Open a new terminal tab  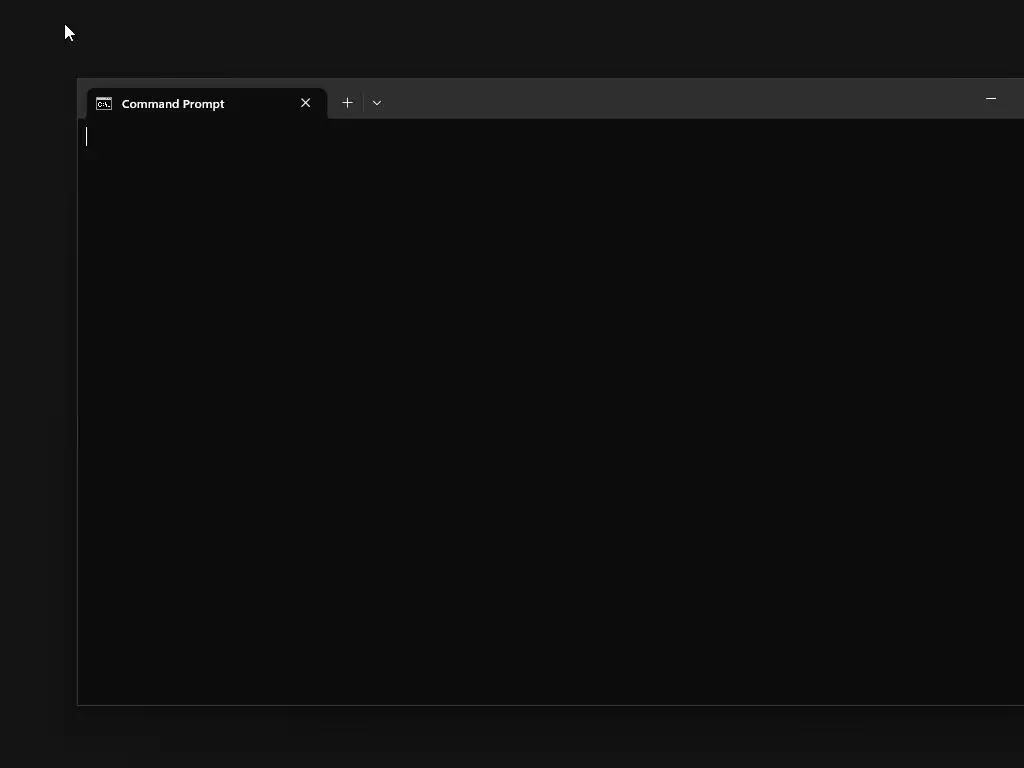(x=347, y=103)
